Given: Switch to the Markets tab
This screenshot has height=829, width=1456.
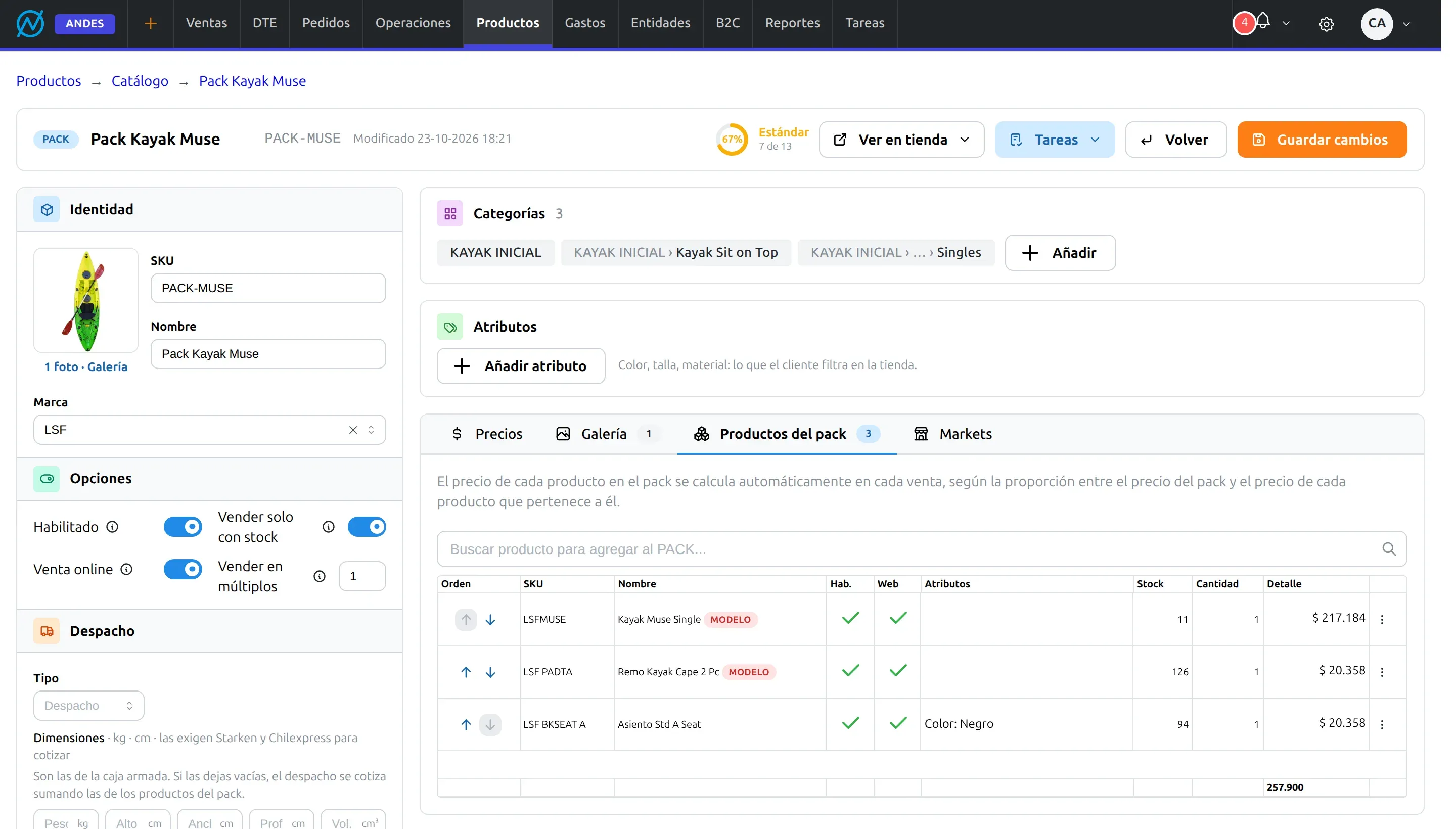Looking at the screenshot, I should click(952, 434).
